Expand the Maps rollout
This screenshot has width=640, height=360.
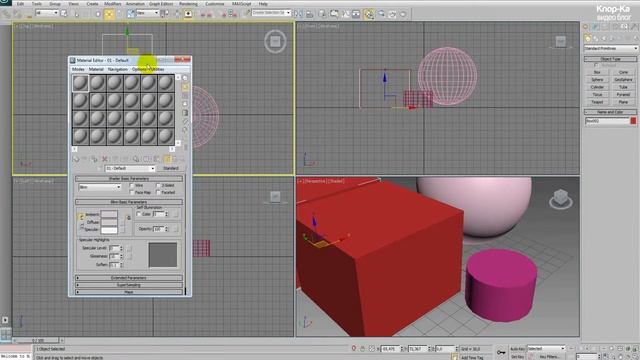[x=129, y=292]
